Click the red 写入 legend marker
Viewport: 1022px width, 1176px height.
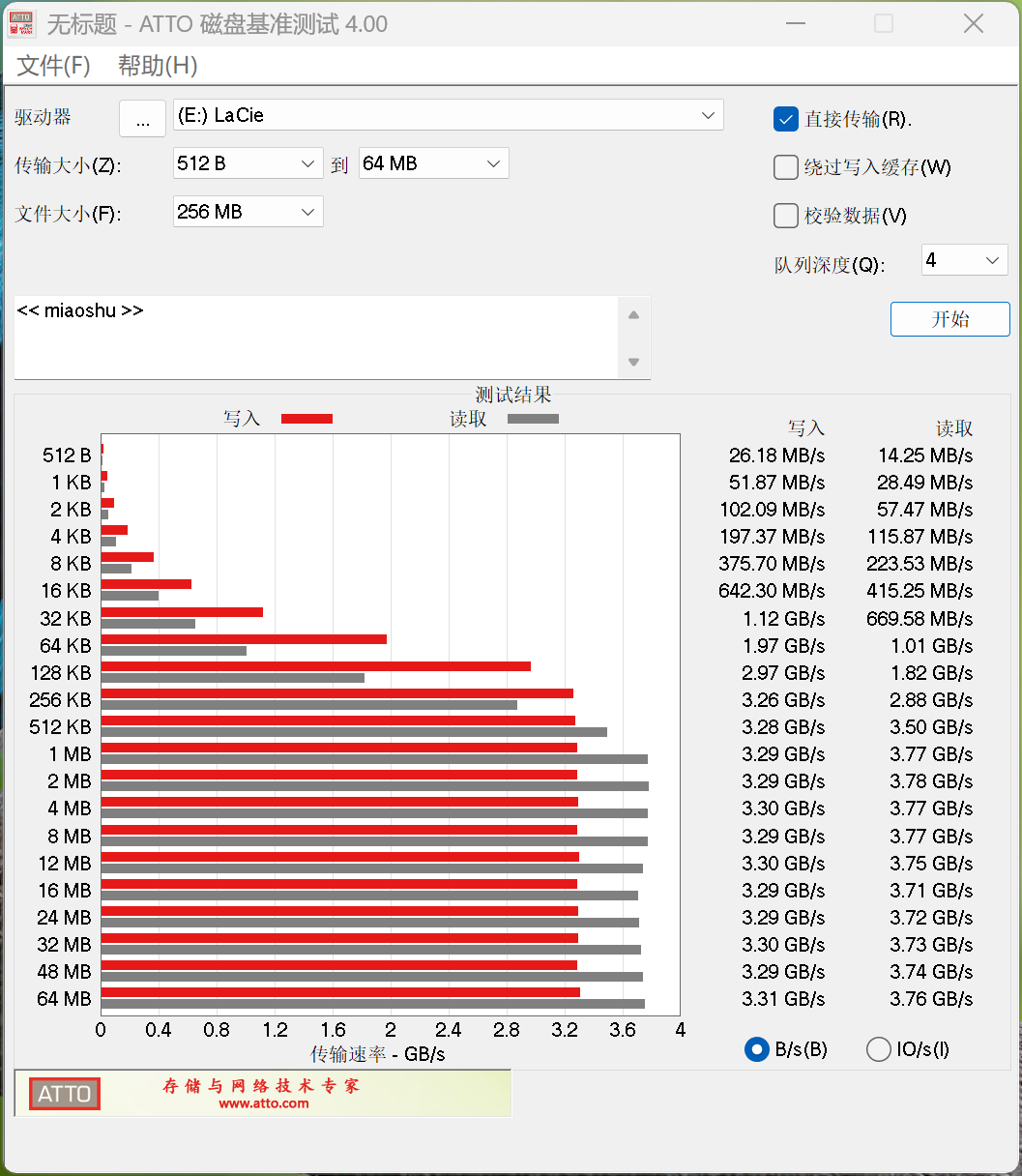[x=306, y=418]
